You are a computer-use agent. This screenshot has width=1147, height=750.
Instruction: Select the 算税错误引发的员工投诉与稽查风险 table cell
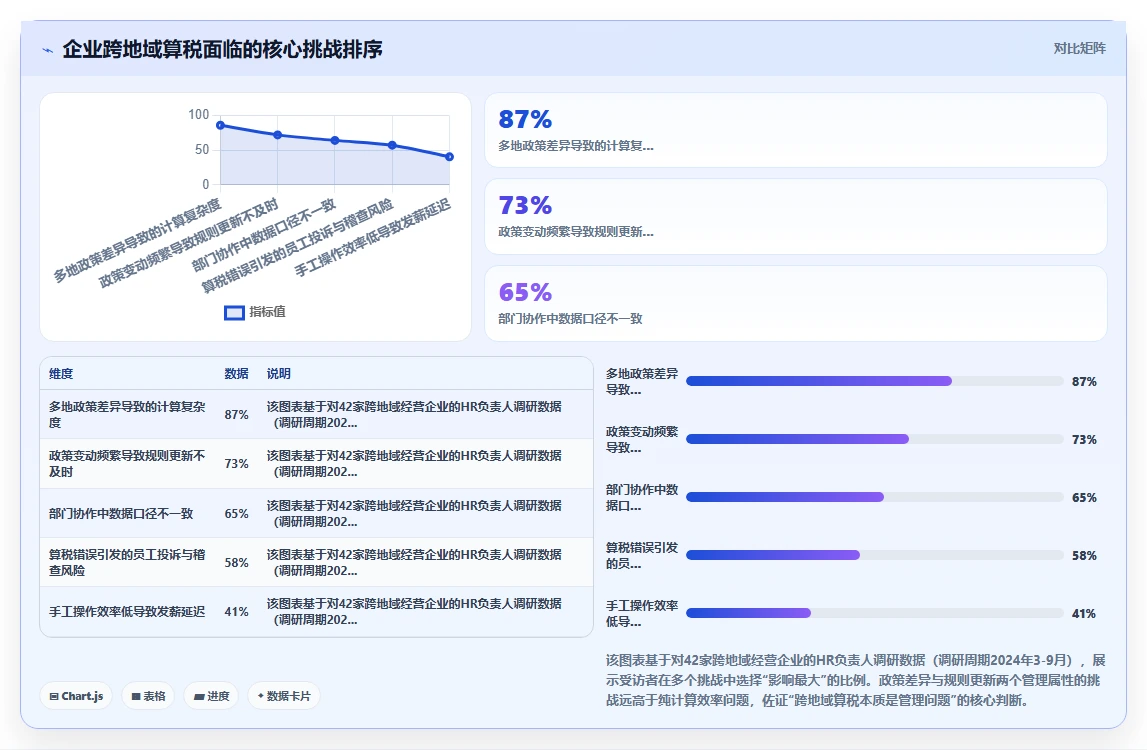128,562
